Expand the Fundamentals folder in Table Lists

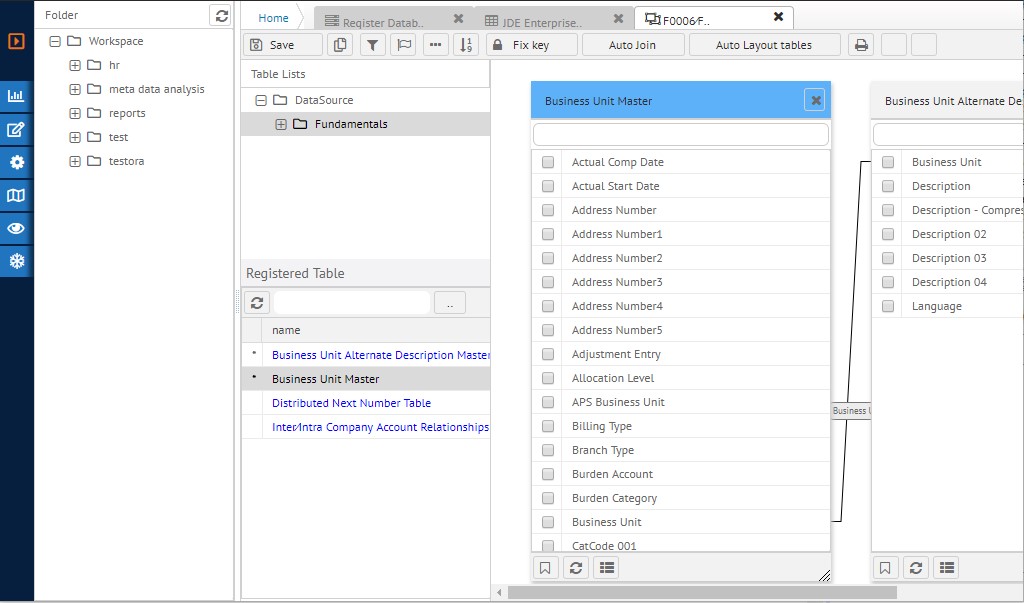click(281, 124)
